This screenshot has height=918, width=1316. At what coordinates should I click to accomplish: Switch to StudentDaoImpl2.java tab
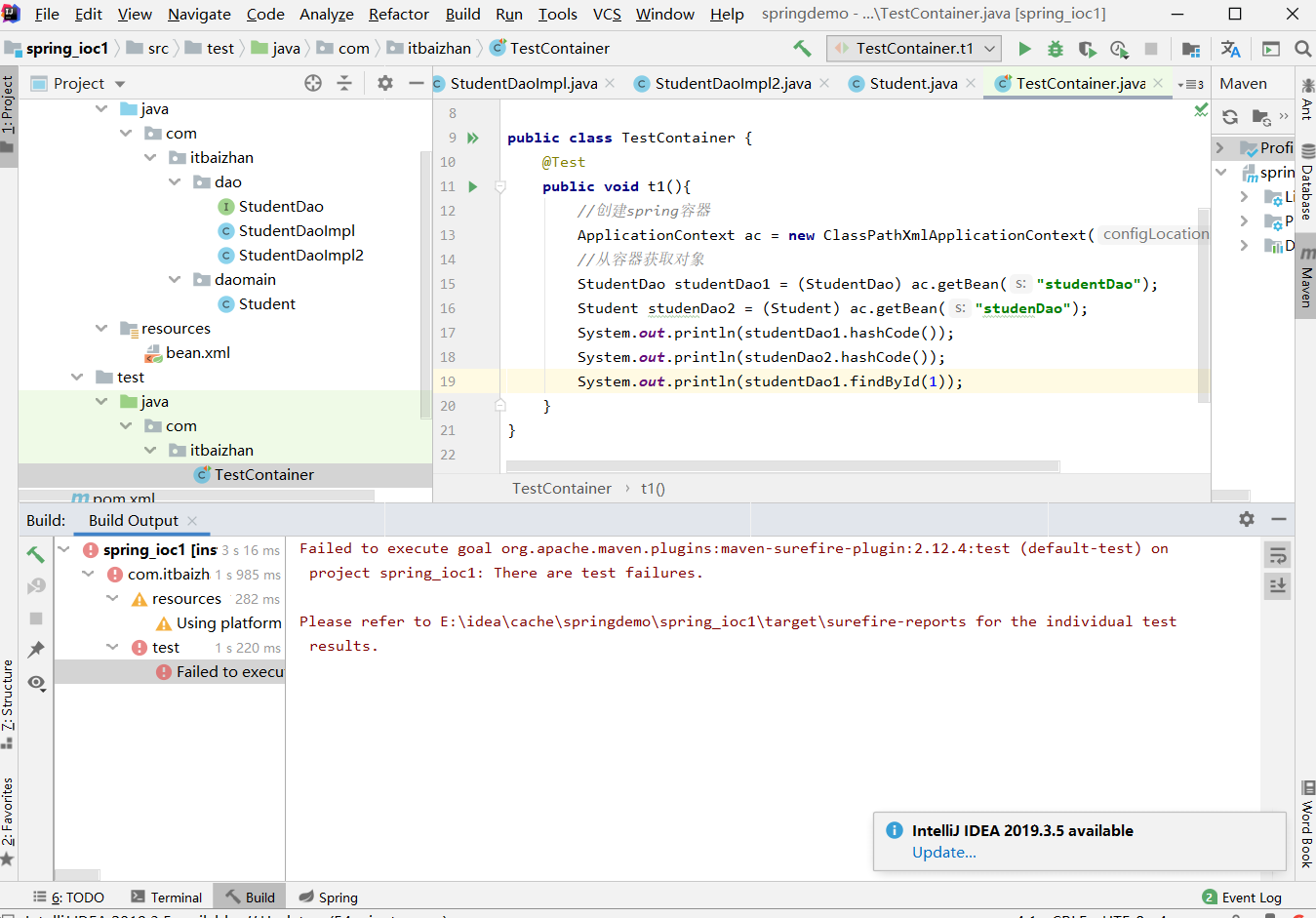pos(733,84)
